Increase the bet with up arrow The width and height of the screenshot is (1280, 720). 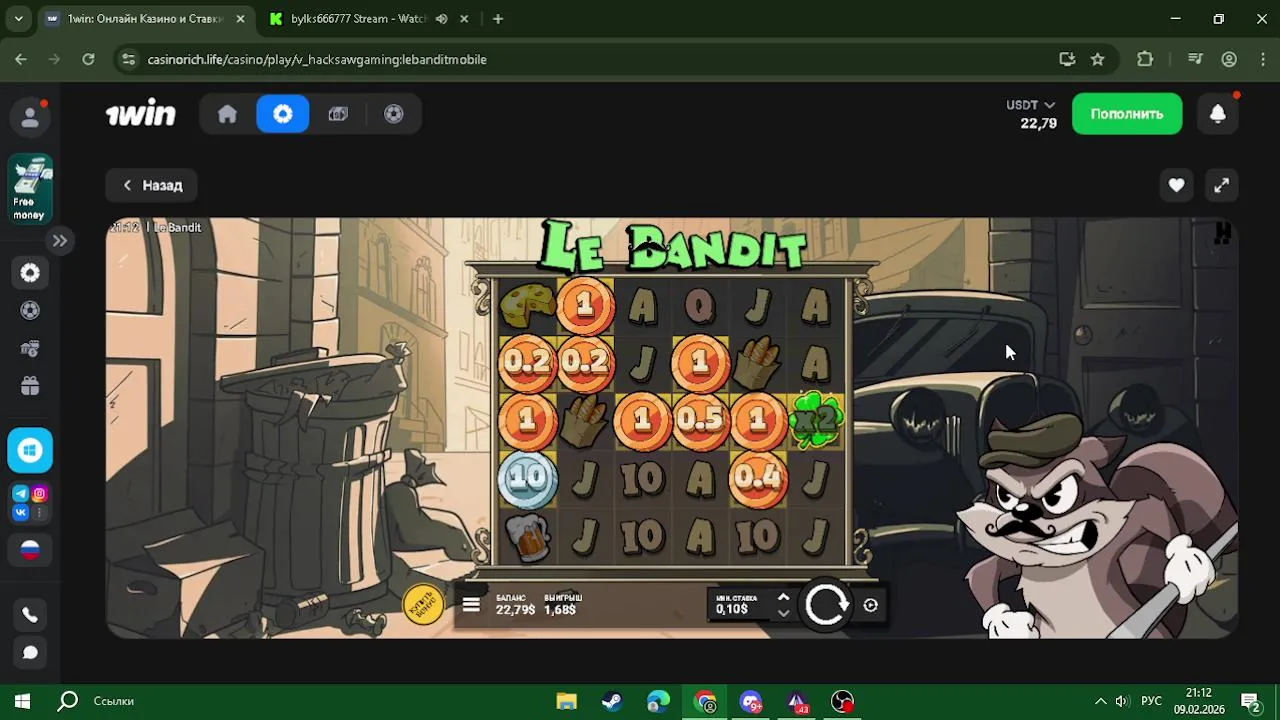pos(783,598)
